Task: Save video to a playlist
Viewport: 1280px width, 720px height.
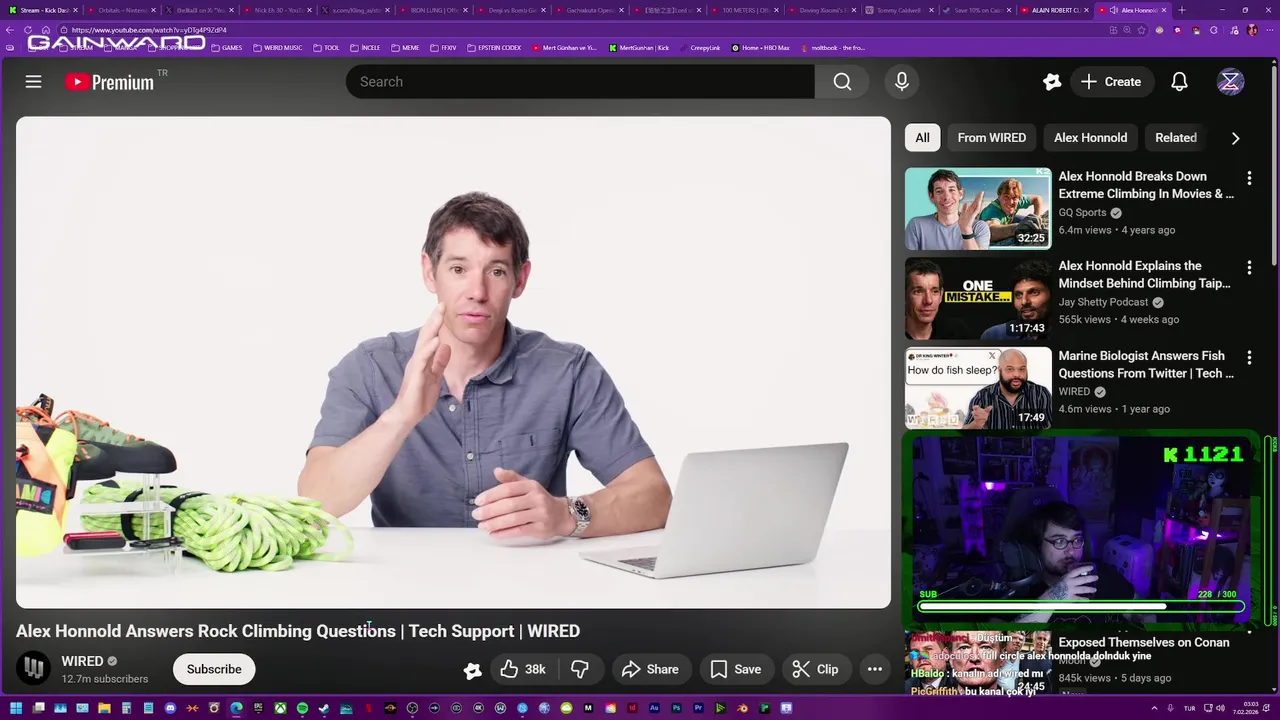Action: tap(736, 669)
